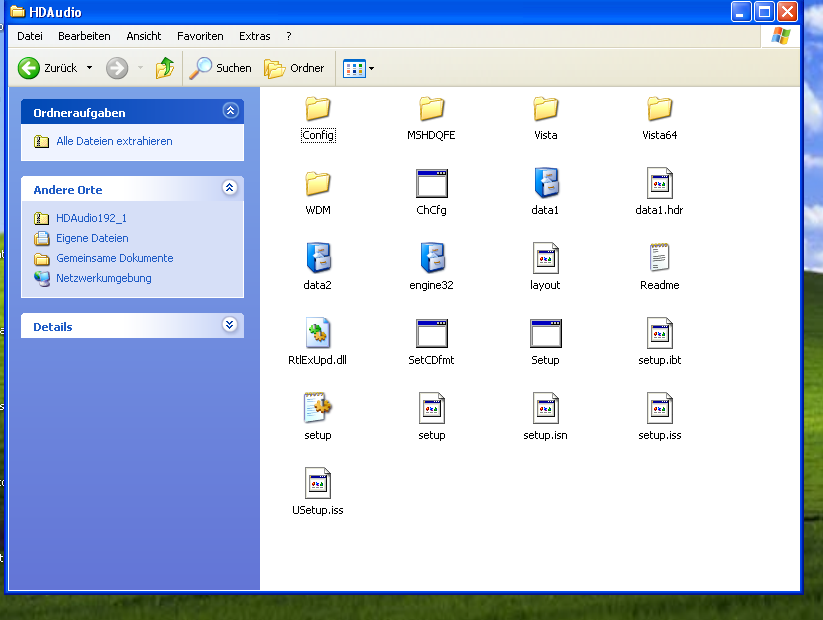Open the Zurück history dropdown arrow
This screenshot has width=823, height=620.
coord(89,68)
